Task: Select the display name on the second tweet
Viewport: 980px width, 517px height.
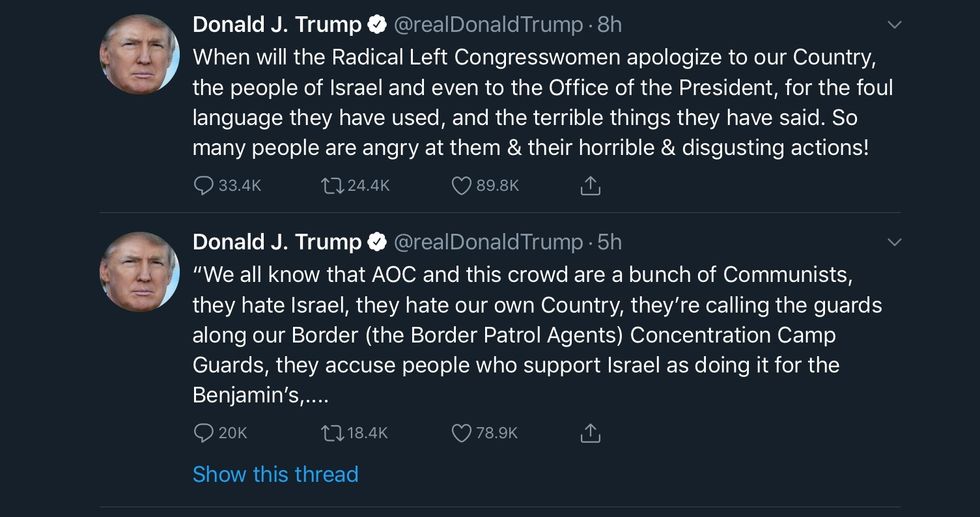Action: [x=277, y=242]
